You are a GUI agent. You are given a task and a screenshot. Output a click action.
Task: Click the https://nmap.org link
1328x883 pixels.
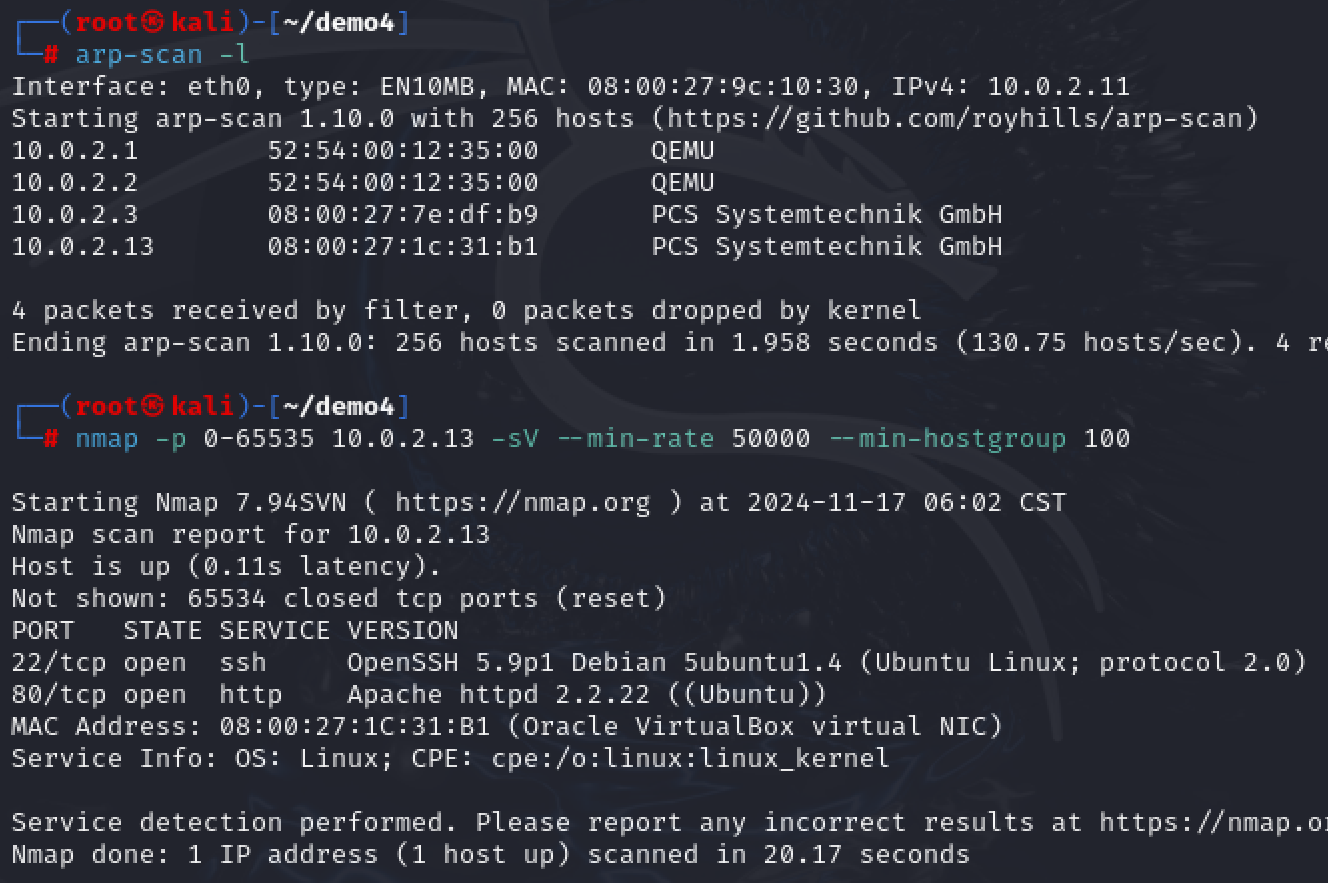[x=522, y=502]
